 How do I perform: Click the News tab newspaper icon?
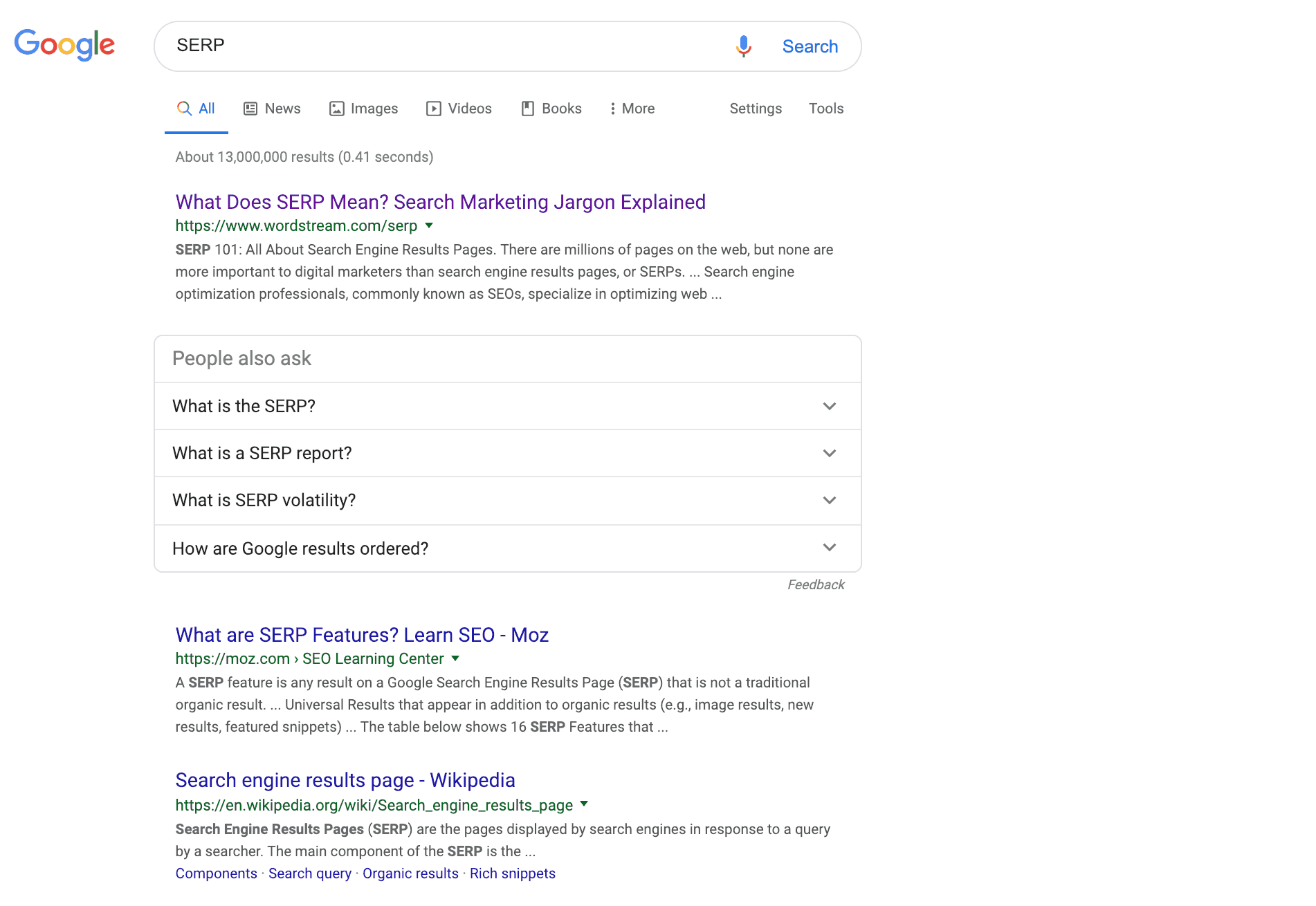tap(250, 109)
